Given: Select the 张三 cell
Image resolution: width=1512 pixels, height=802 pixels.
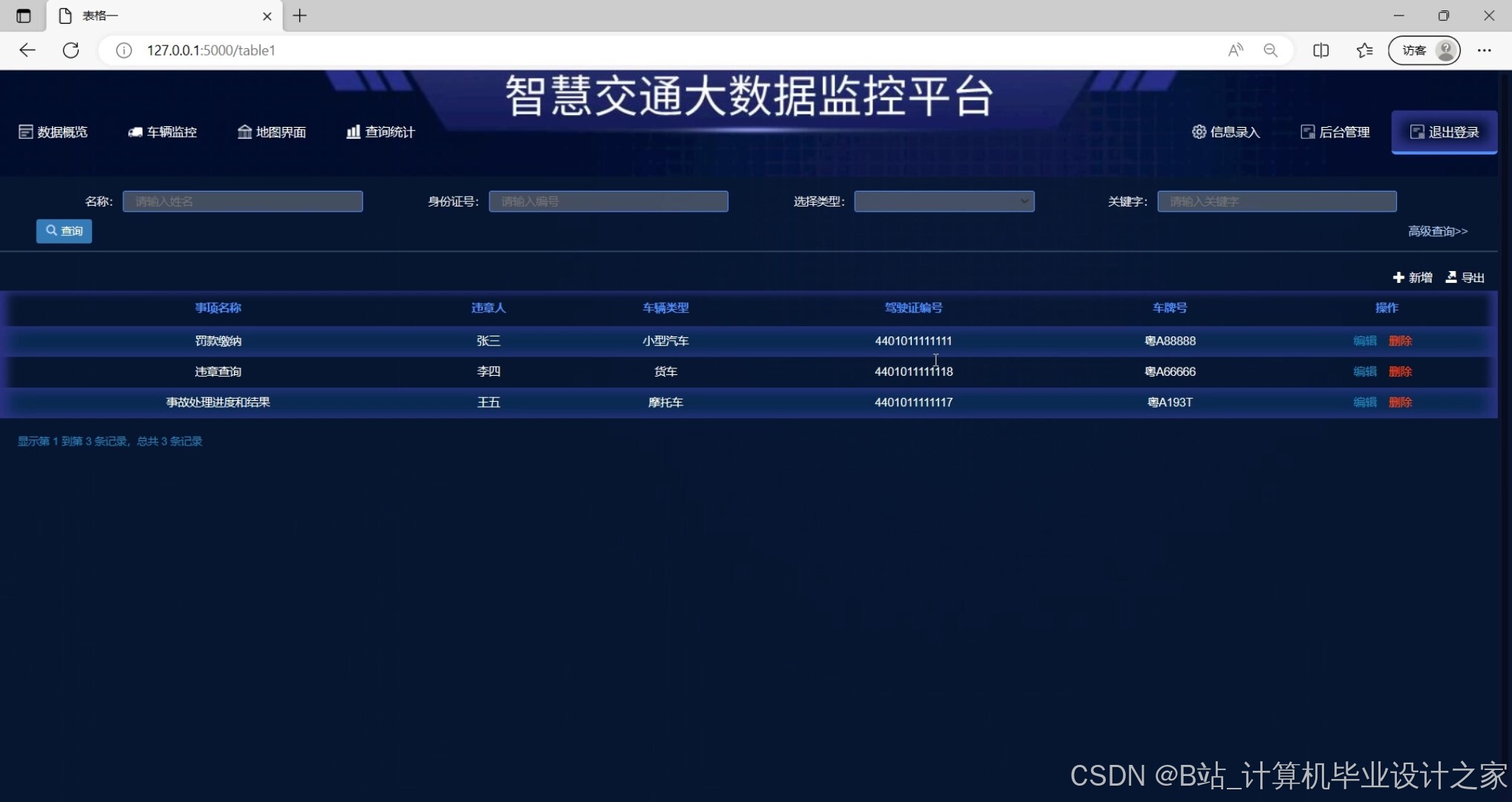Looking at the screenshot, I should (488, 341).
